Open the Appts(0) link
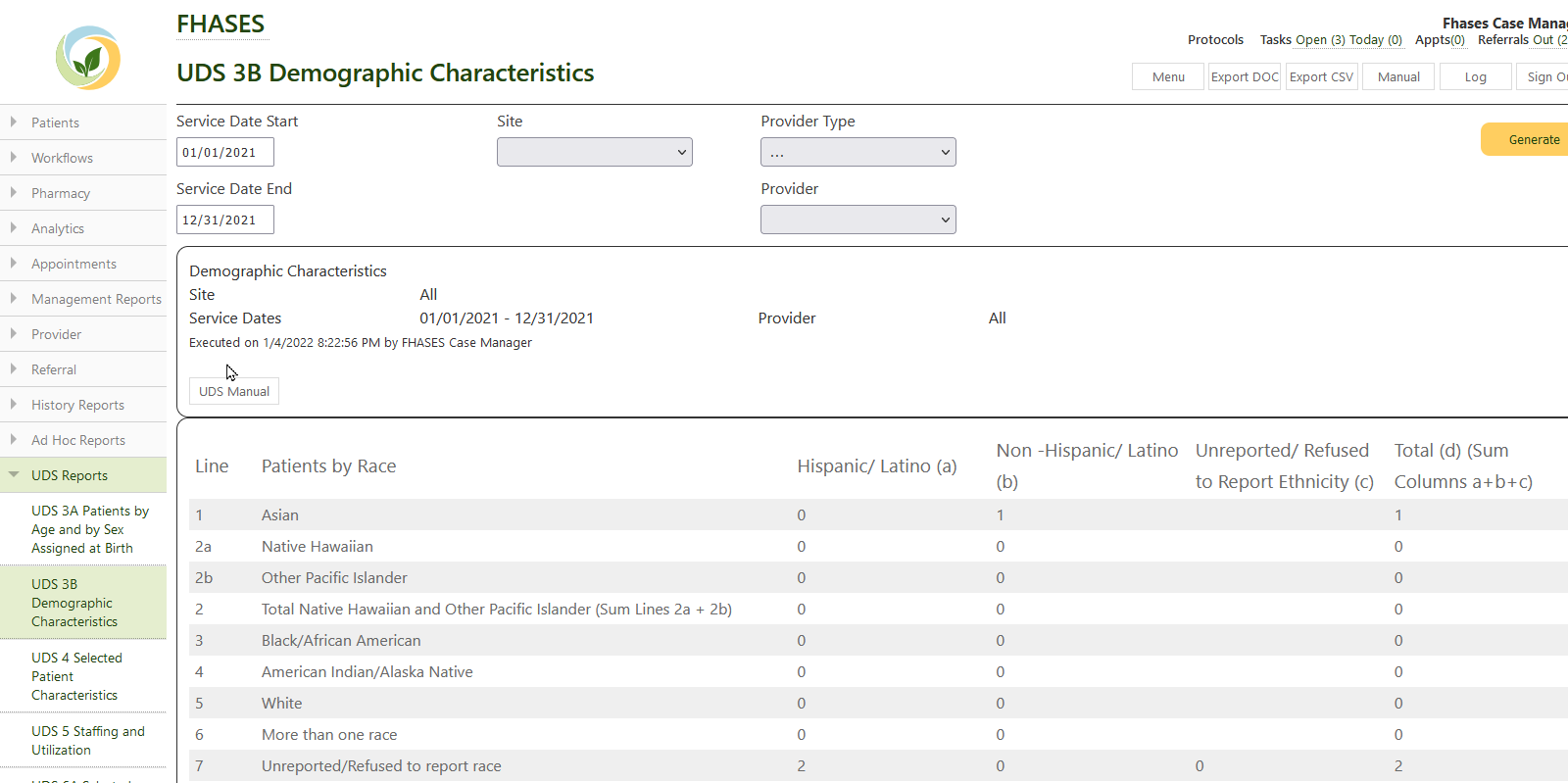This screenshot has height=783, width=1568. pos(1440,40)
